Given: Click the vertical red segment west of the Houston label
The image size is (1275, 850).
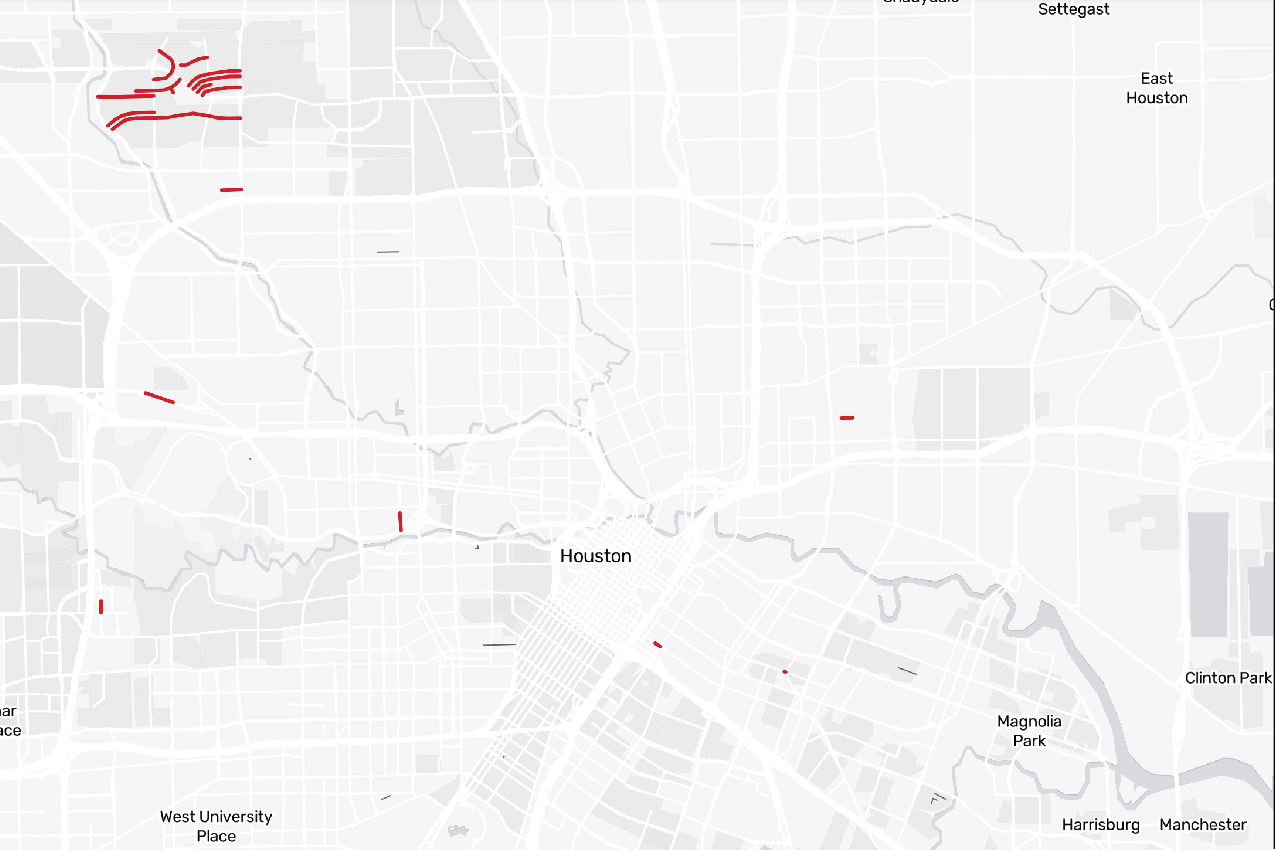Looking at the screenshot, I should (x=400, y=521).
